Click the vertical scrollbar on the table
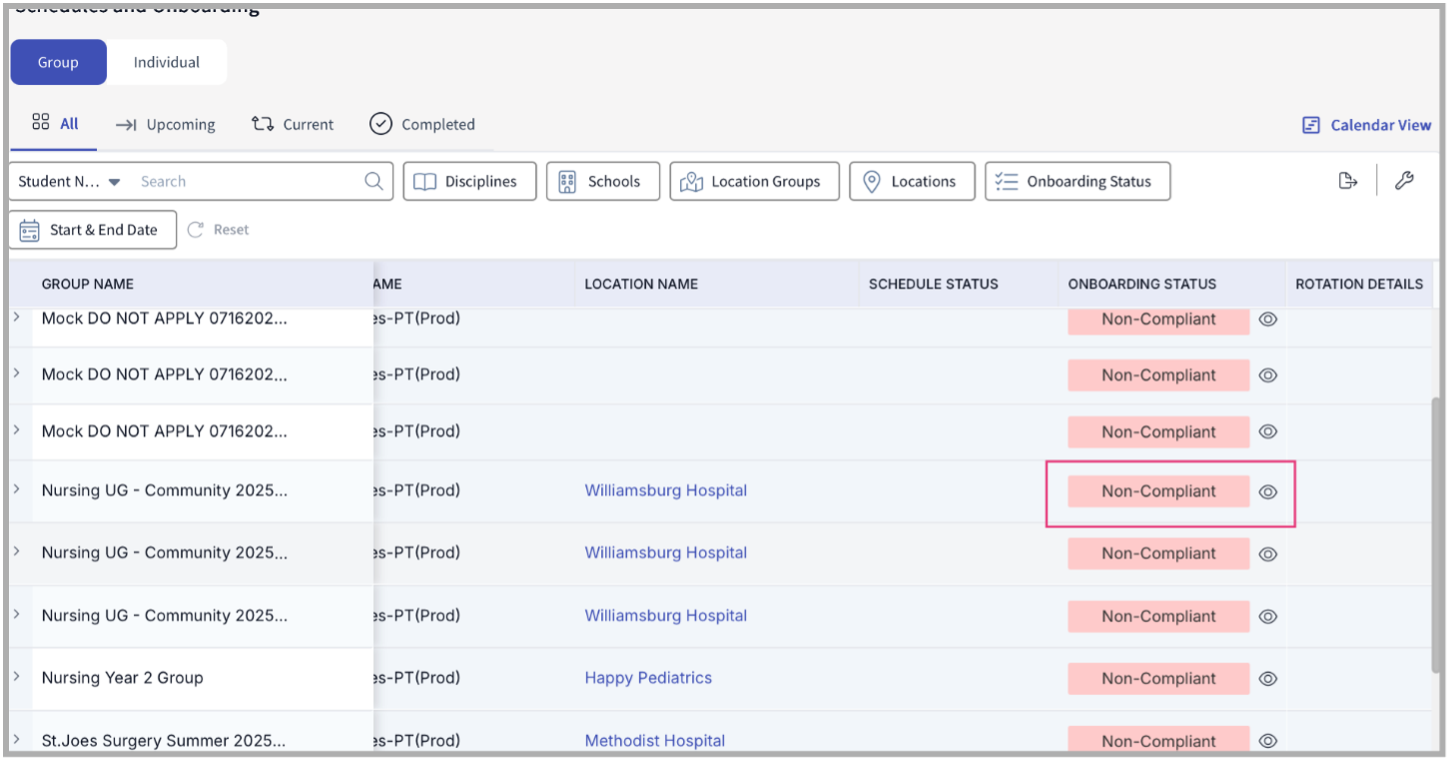Viewport: 1451px width, 760px height. [1438, 535]
